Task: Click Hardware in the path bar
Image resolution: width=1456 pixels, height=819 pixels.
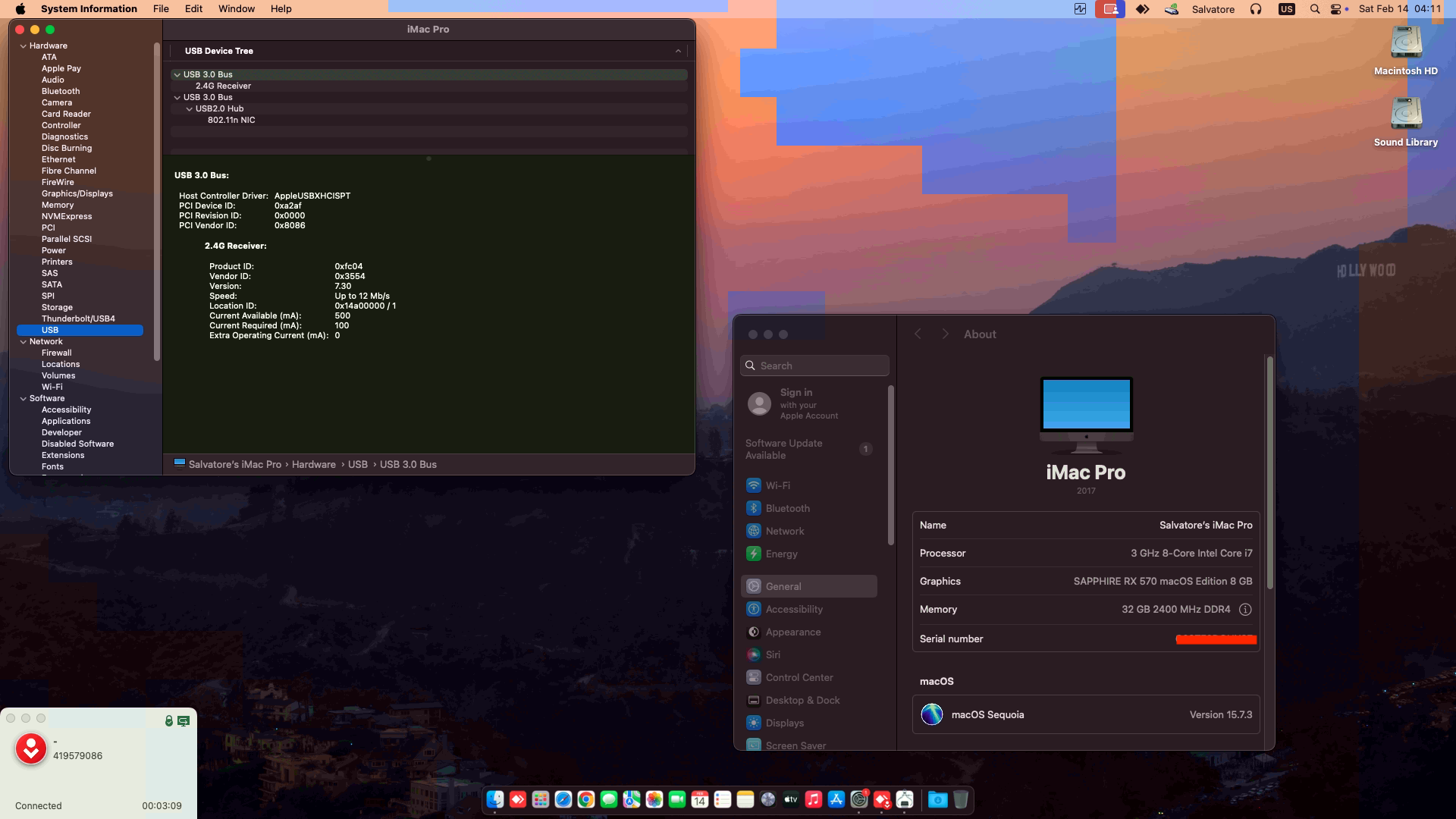Action: tap(314, 465)
